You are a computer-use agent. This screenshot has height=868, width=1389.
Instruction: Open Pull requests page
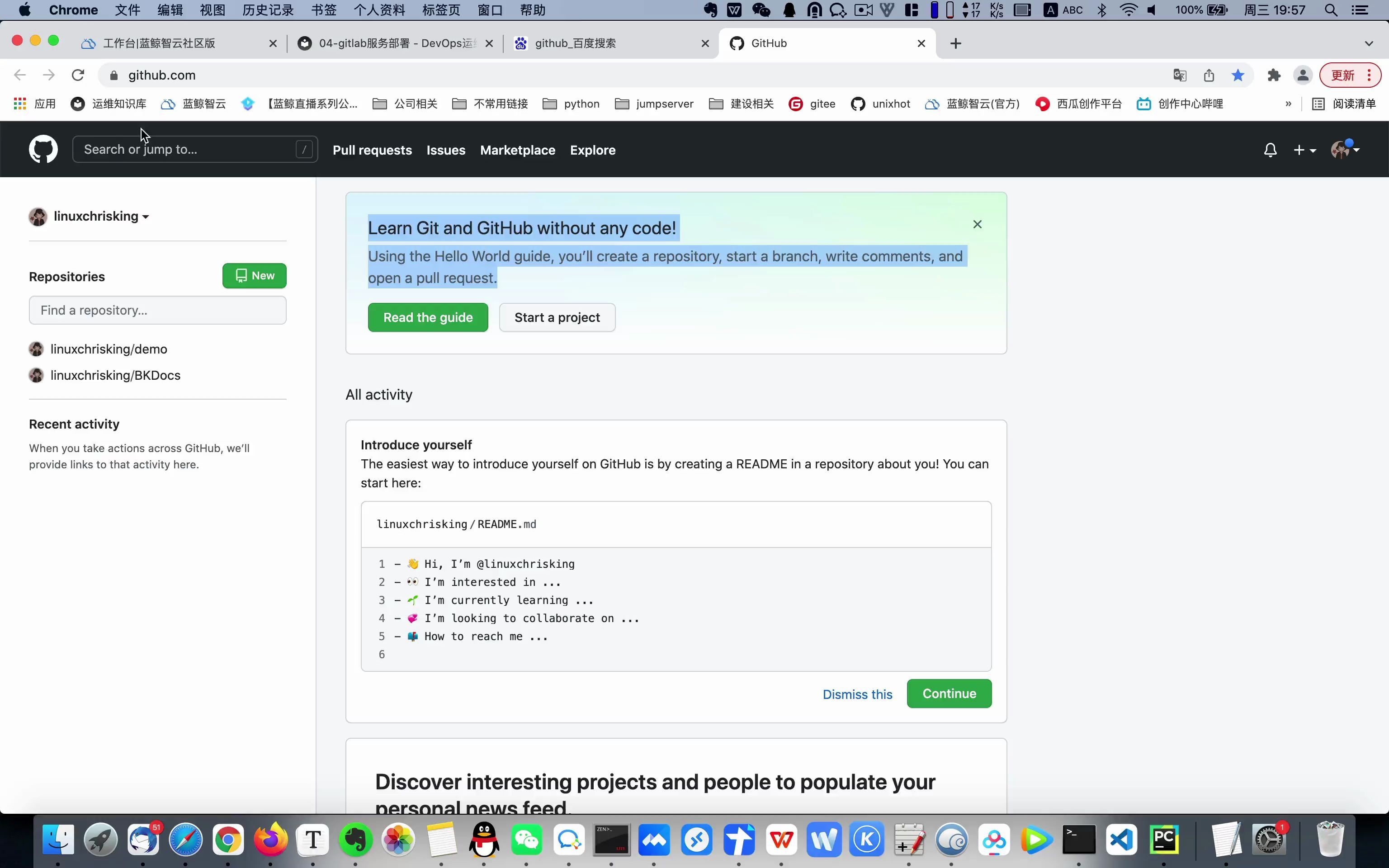tap(372, 150)
